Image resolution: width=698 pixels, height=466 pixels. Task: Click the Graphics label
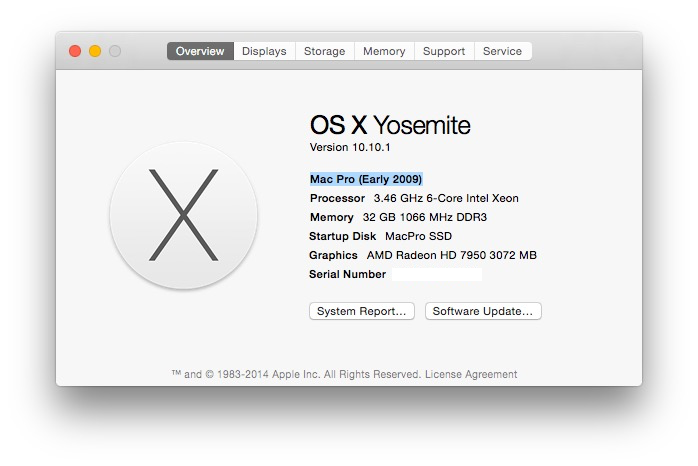coord(333,255)
